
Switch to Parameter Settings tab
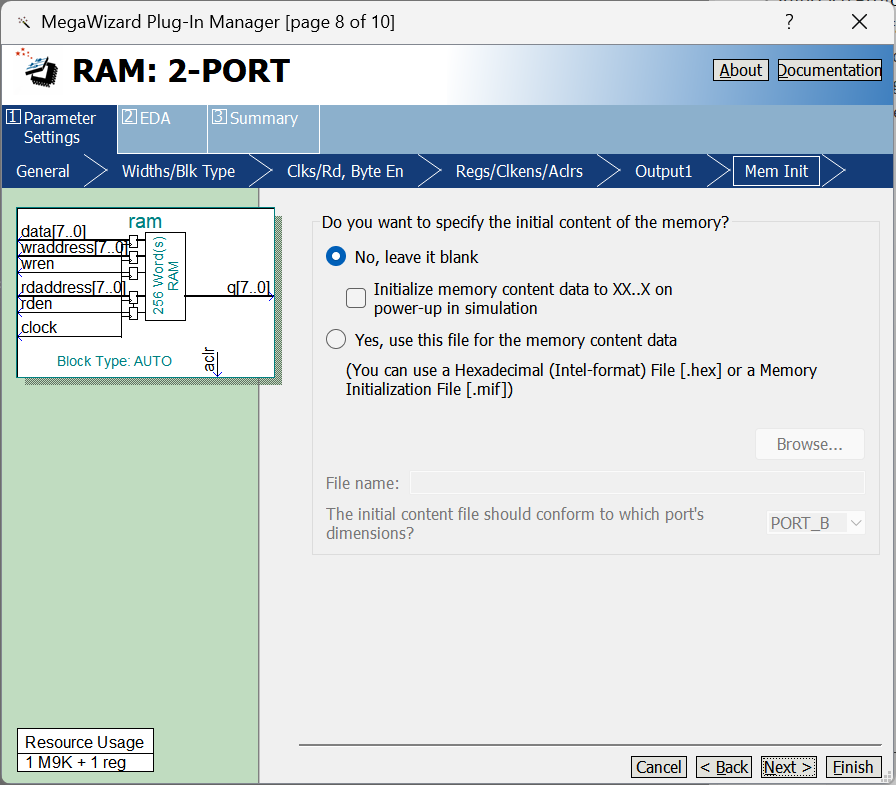pyautogui.click(x=59, y=128)
